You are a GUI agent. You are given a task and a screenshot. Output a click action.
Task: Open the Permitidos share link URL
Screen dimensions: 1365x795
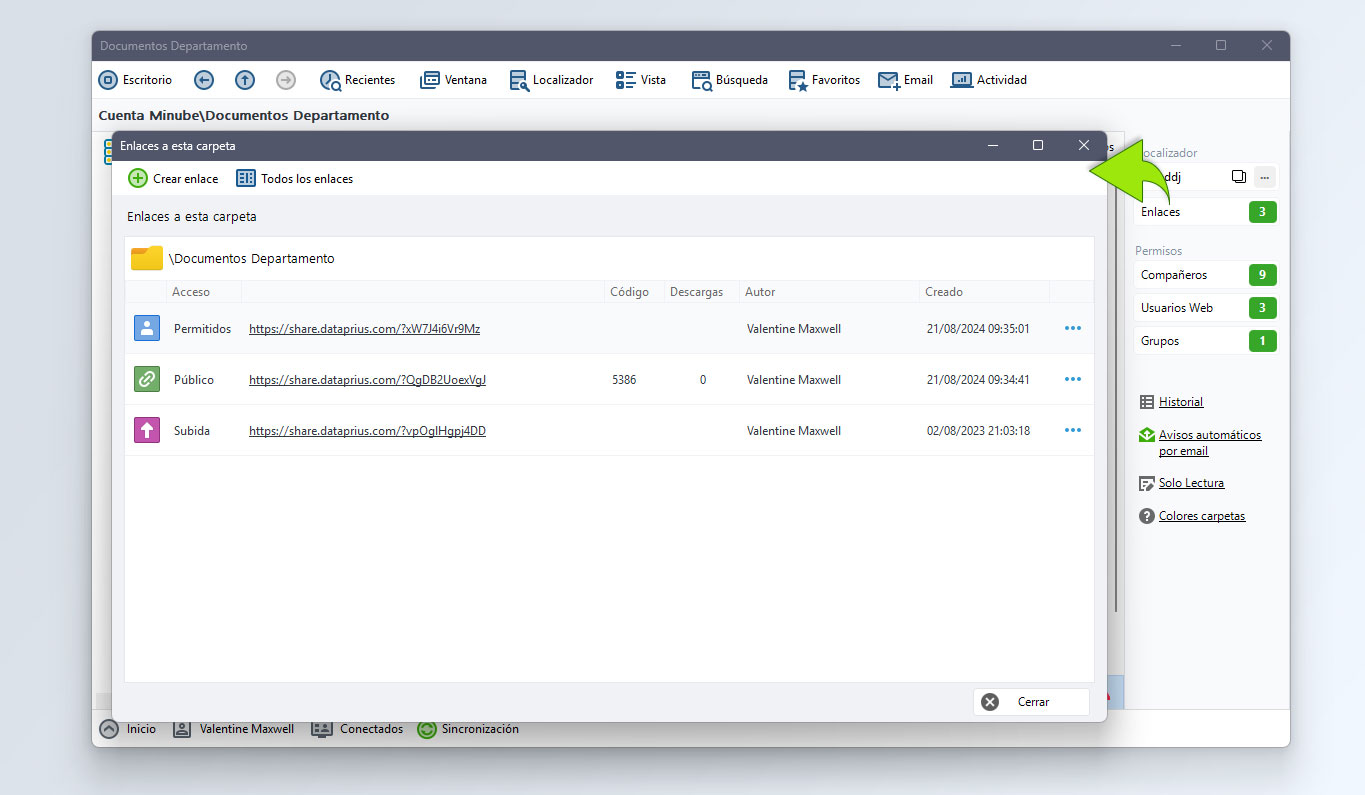[364, 328]
